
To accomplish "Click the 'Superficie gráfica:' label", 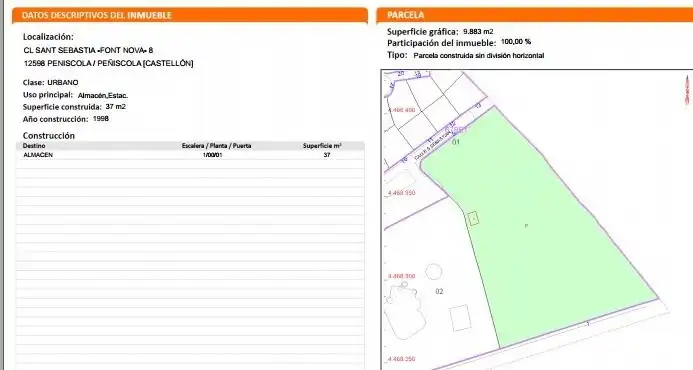I will click(x=423, y=32).
